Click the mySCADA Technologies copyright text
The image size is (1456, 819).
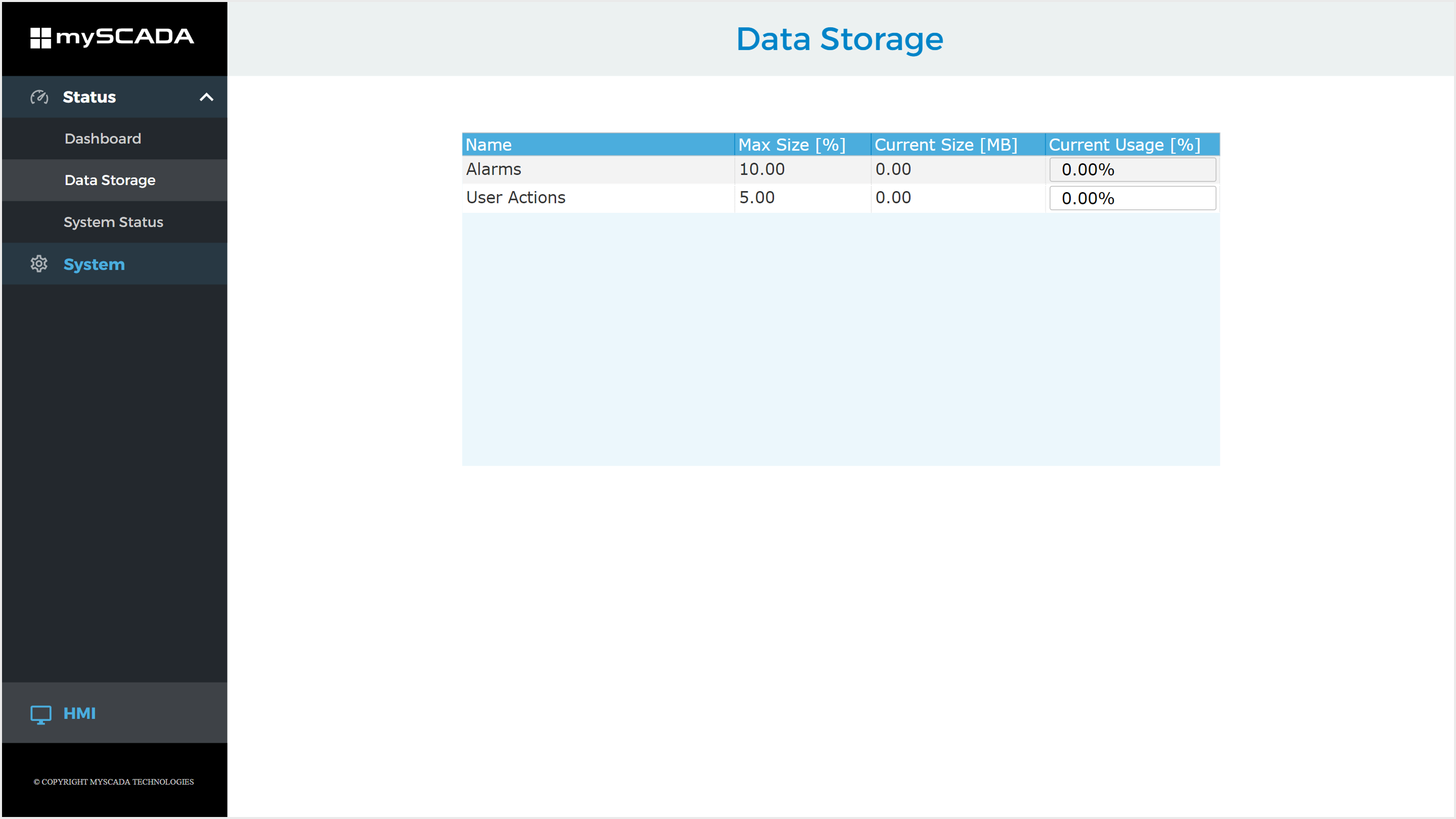(x=114, y=782)
